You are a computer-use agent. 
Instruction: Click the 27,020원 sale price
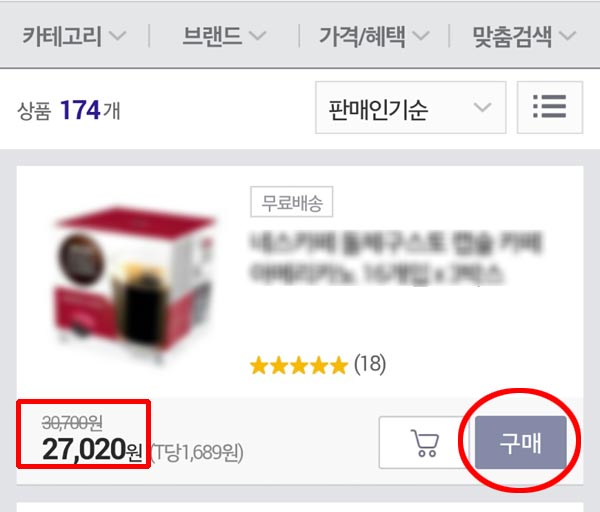click(x=92, y=449)
